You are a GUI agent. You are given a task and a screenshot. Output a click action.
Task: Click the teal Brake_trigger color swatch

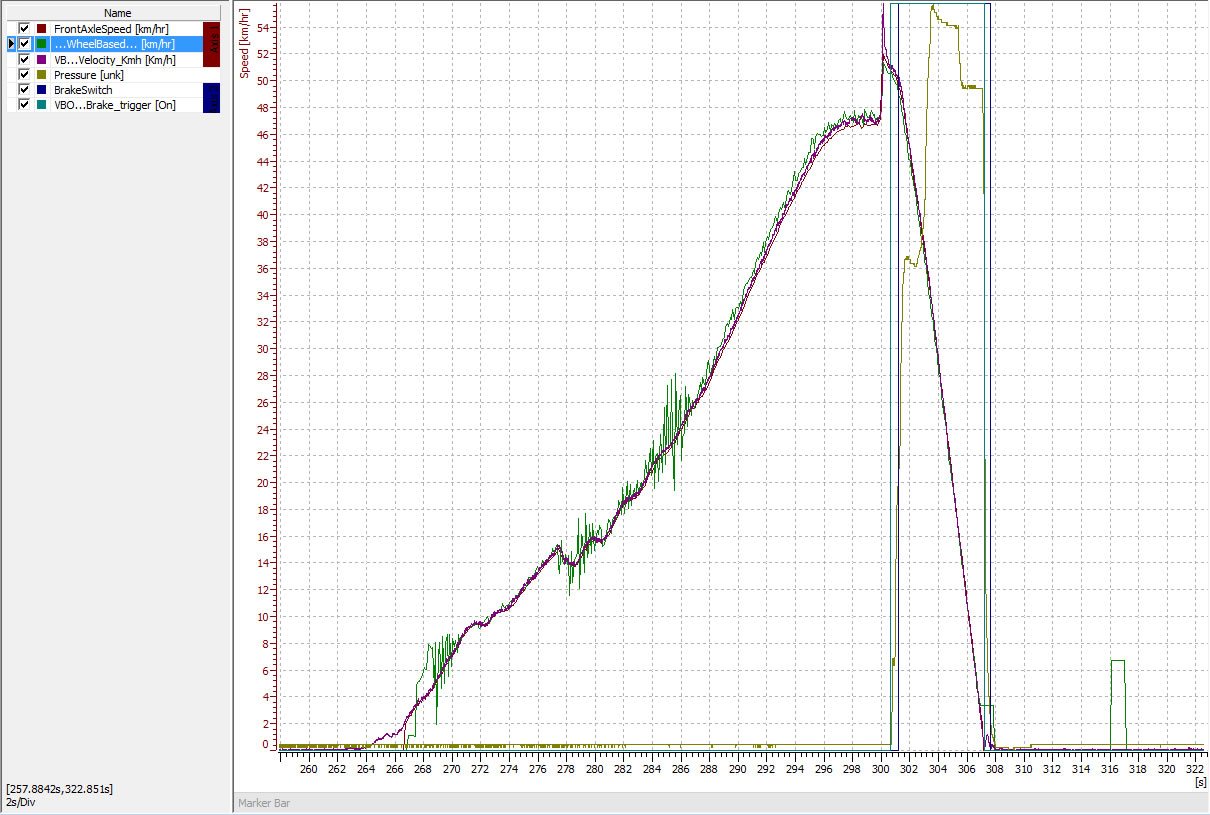point(41,104)
